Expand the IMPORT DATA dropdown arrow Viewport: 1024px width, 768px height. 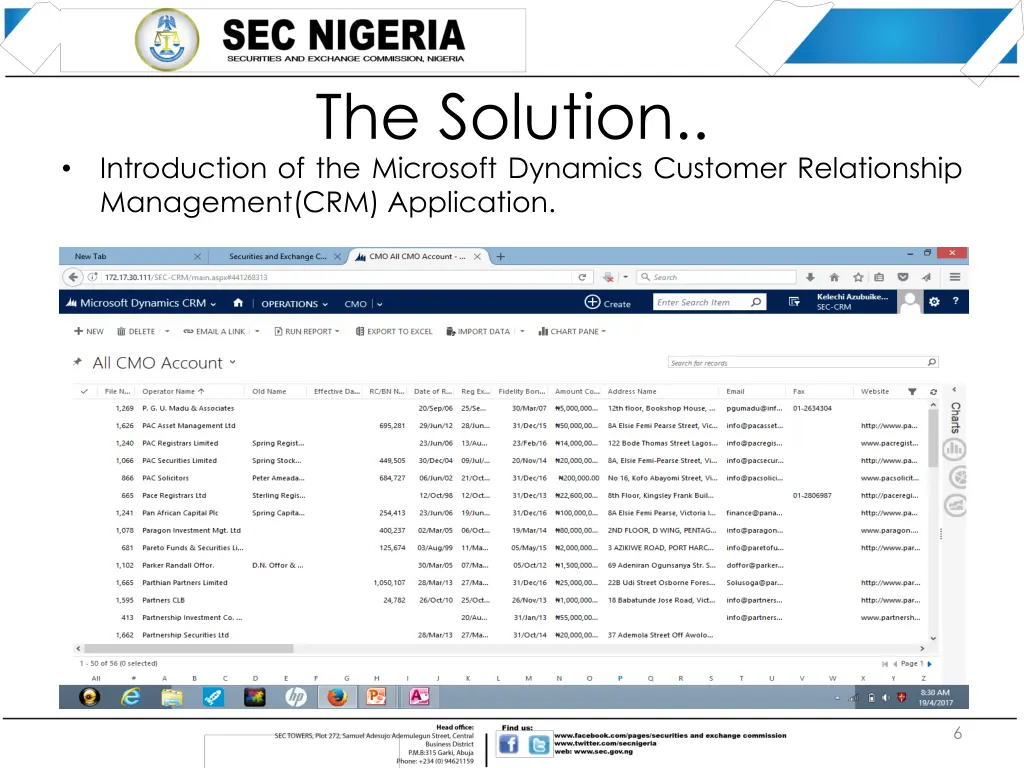click(522, 332)
